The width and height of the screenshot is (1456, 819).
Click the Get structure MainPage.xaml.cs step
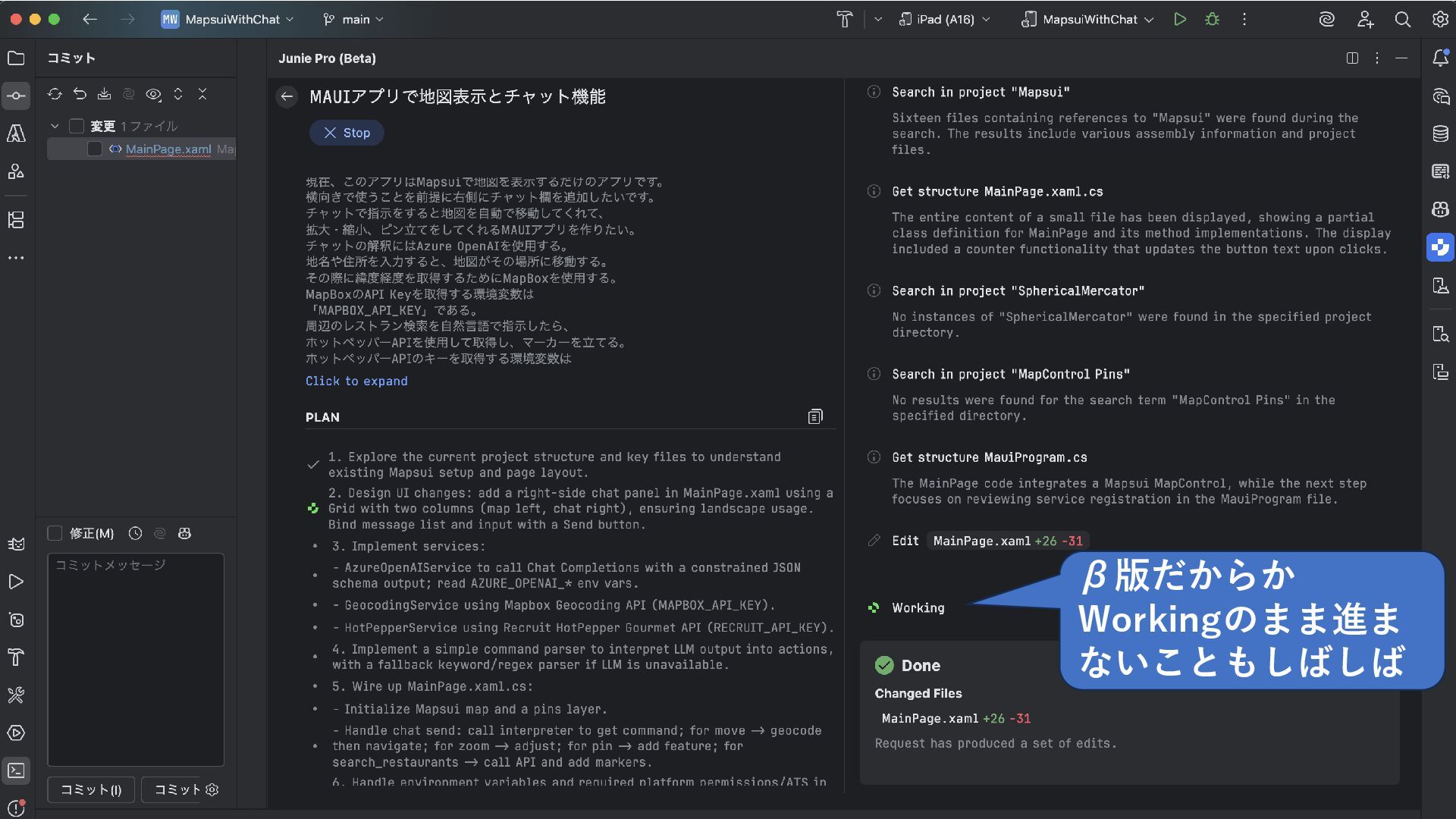(x=997, y=191)
